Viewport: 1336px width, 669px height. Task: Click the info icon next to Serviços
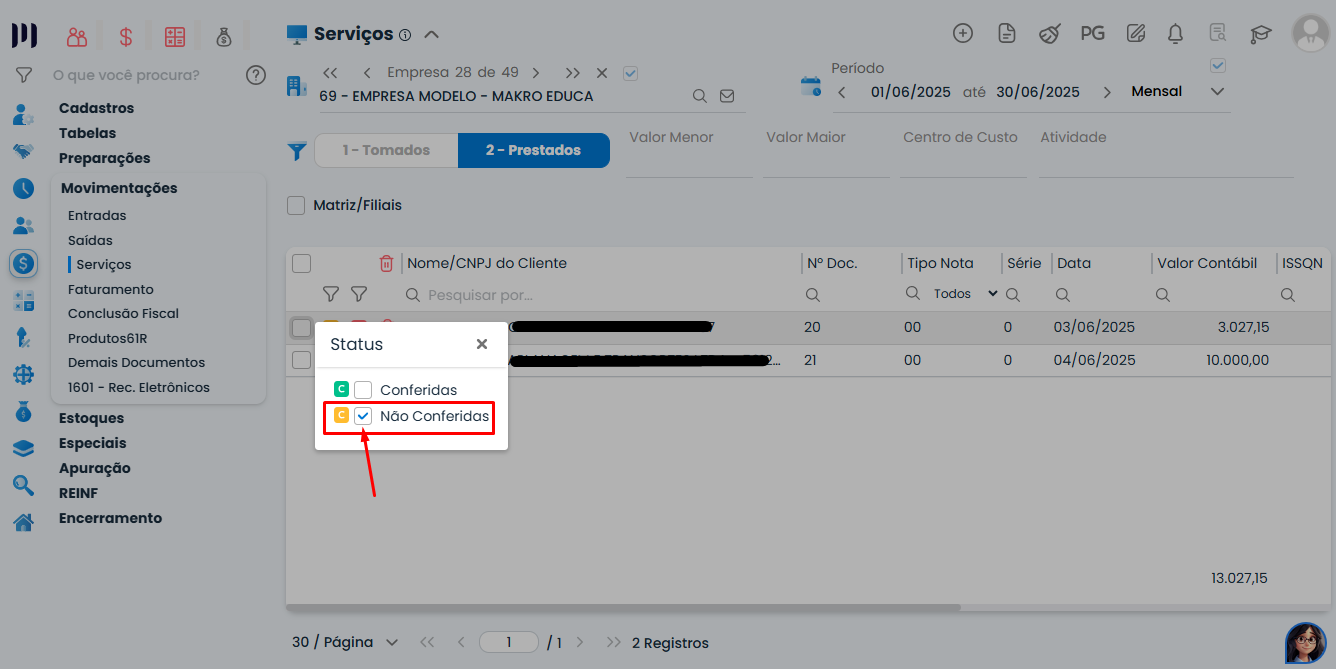(x=405, y=35)
